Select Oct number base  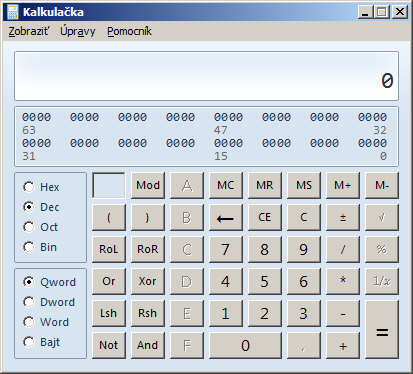41,227
